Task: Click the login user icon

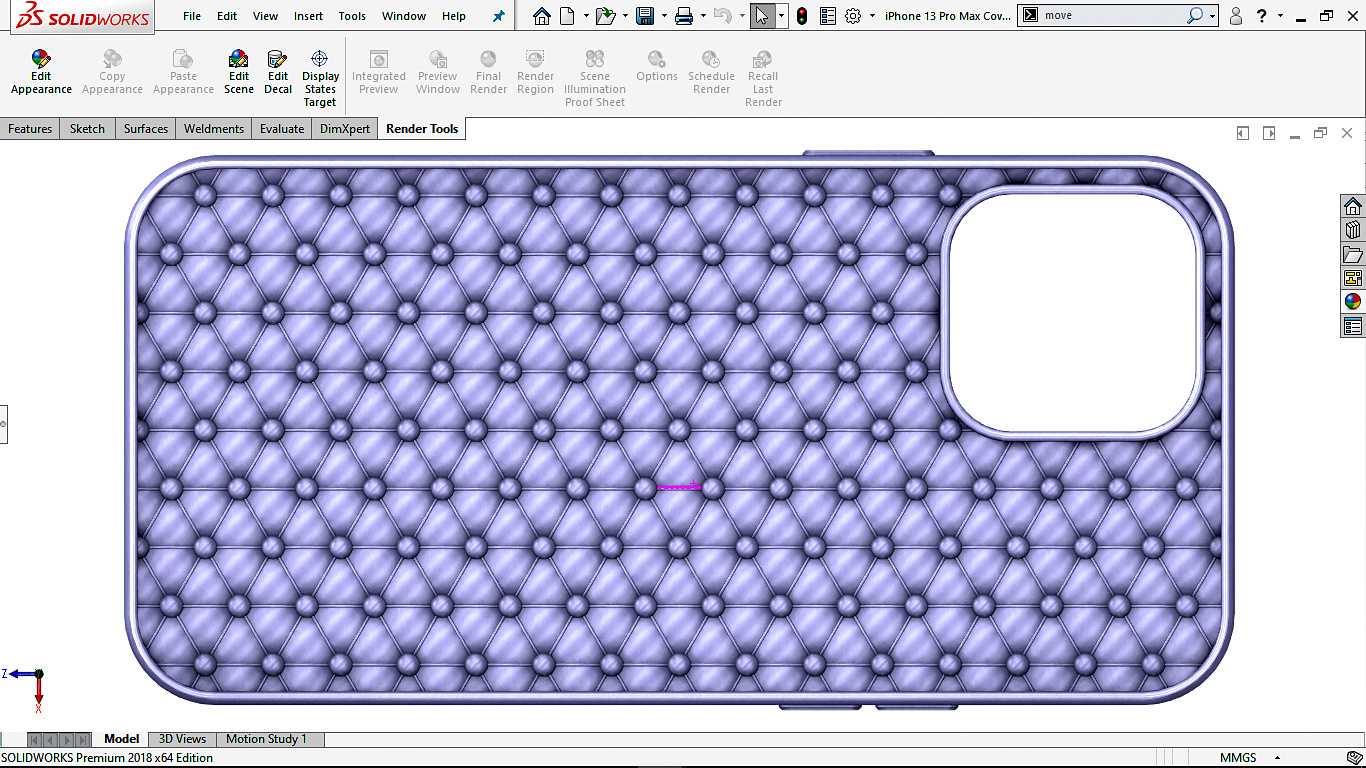Action: (1236, 16)
